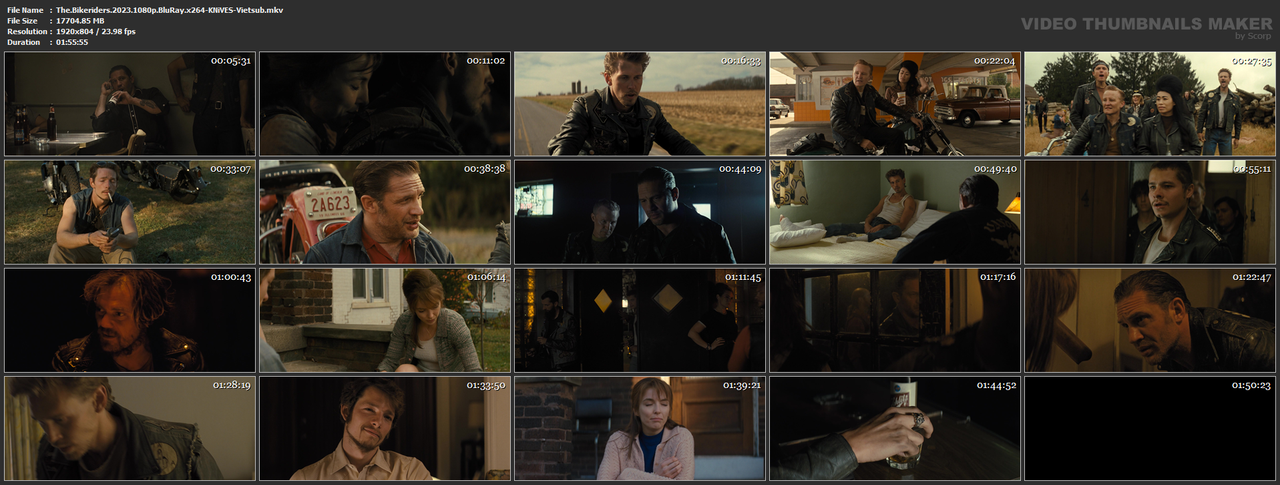Screen dimensions: 1280x485
Task: Pick the frame at 01:28:19
Action: click(130, 428)
